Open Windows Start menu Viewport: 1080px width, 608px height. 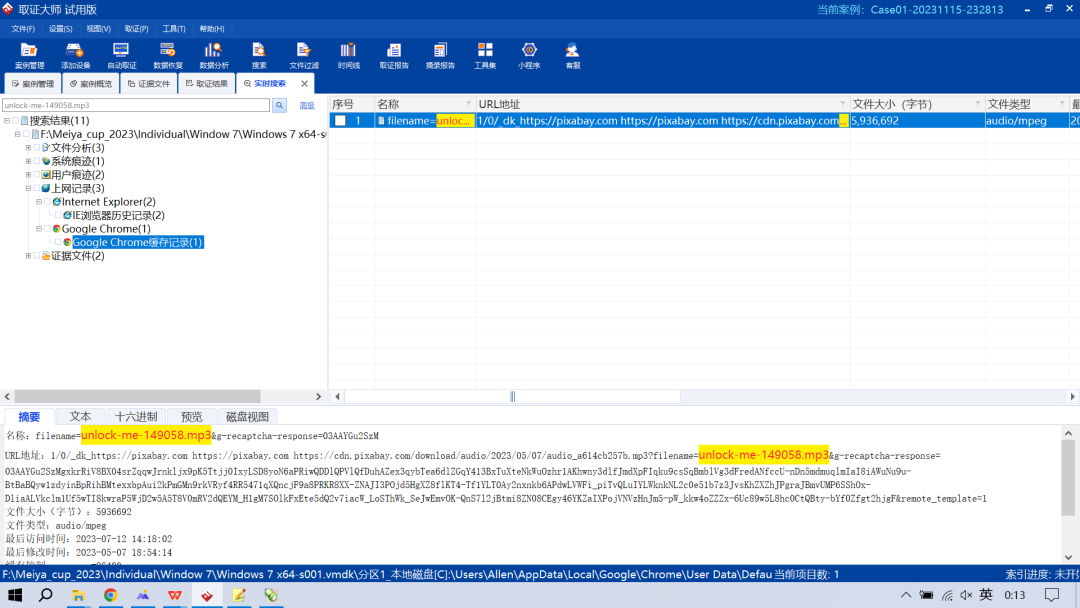[14, 595]
